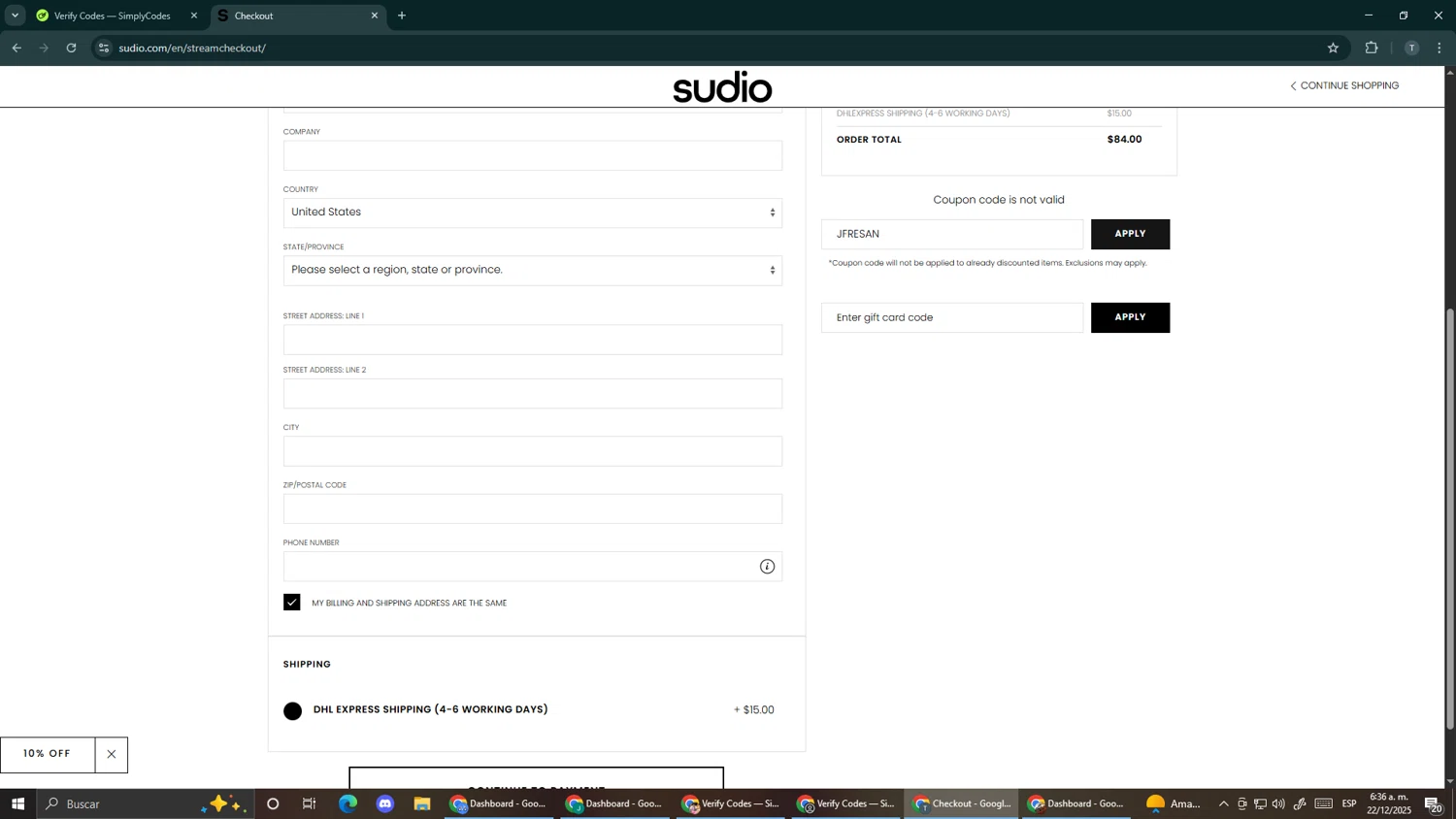Viewport: 1456px width, 819px height.
Task: Open the Chrome three-dot menu
Action: coord(1439,48)
